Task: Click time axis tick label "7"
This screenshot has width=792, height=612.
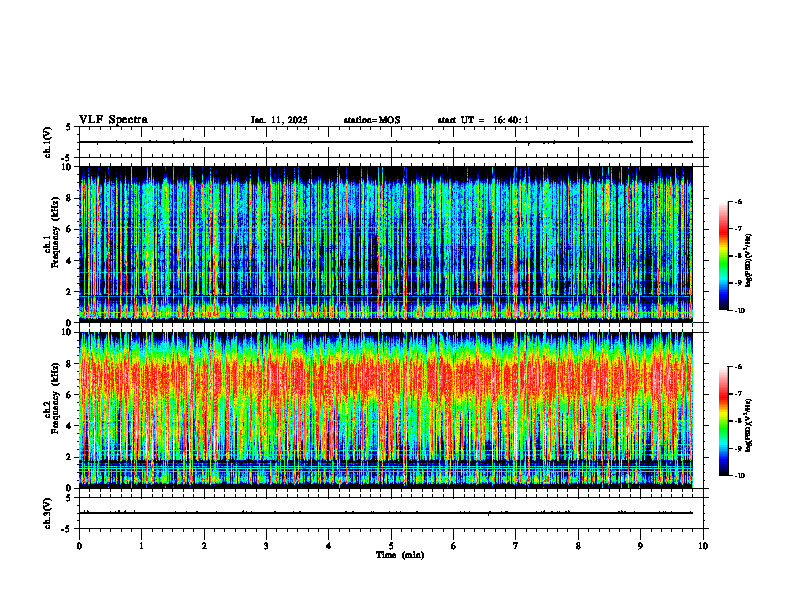Action: point(516,546)
